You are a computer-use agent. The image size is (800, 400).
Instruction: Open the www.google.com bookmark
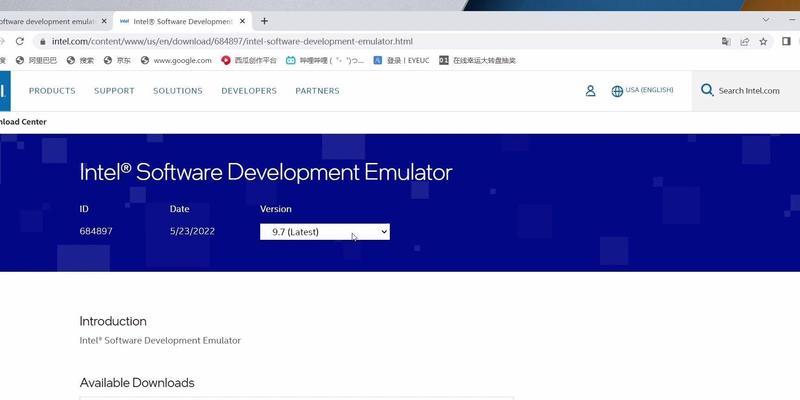(176, 60)
